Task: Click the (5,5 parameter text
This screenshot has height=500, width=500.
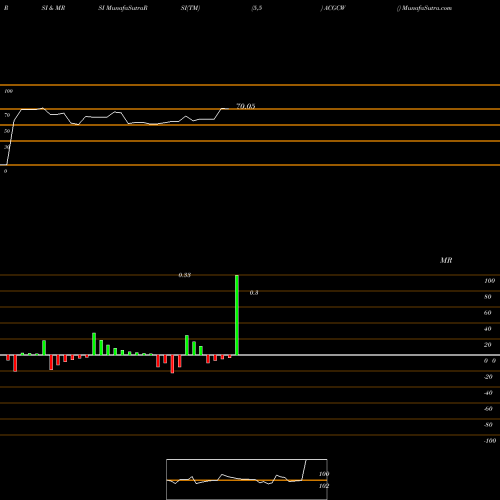Action: (x=257, y=8)
